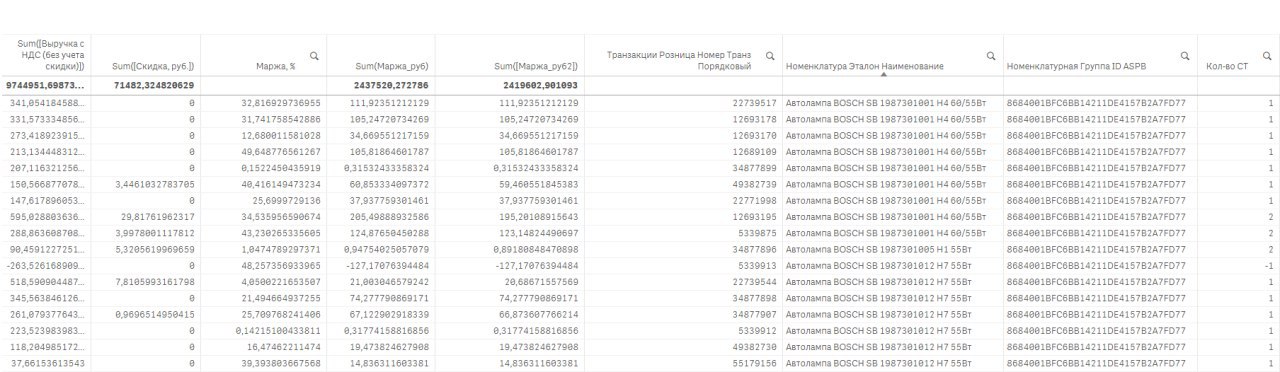Select total value 9744951,69873...
The height and width of the screenshot is (372, 1280).
[x=45, y=86]
